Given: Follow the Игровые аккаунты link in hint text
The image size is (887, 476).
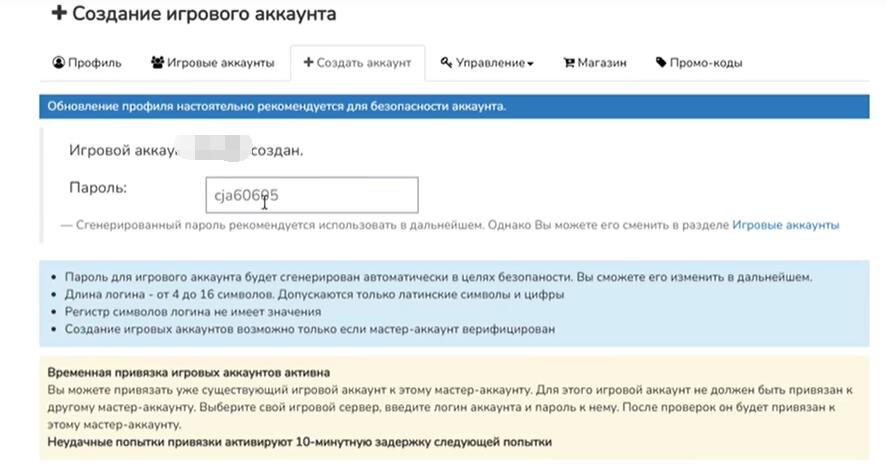Looking at the screenshot, I should tap(785, 225).
